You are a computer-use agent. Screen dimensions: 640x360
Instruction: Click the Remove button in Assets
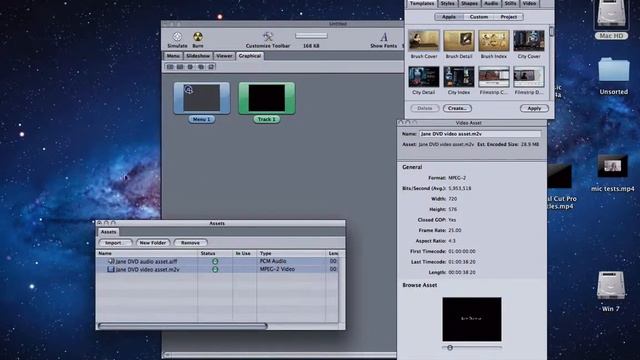[x=190, y=242]
